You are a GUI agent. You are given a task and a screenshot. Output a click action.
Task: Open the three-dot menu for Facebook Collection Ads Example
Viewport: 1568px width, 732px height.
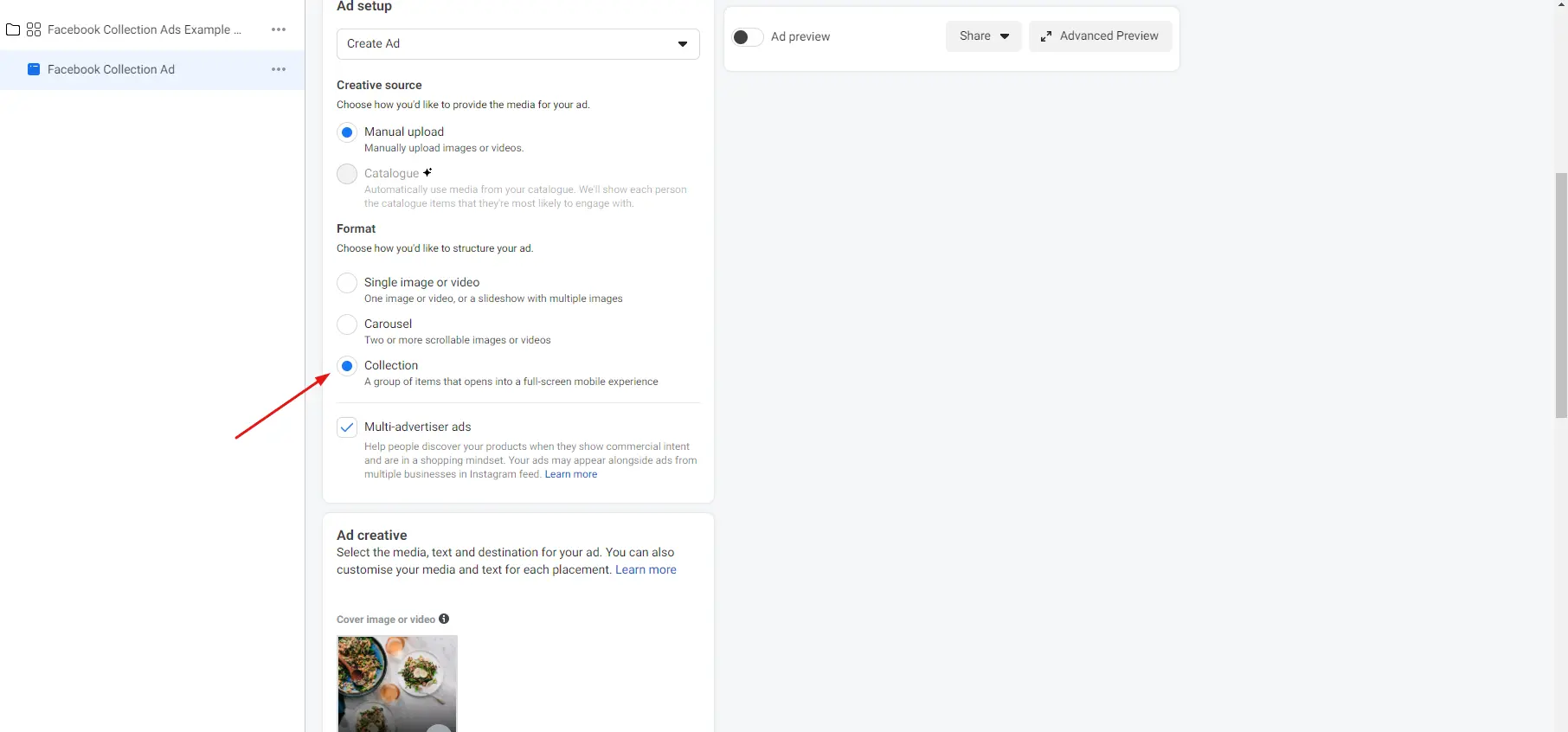tap(278, 29)
